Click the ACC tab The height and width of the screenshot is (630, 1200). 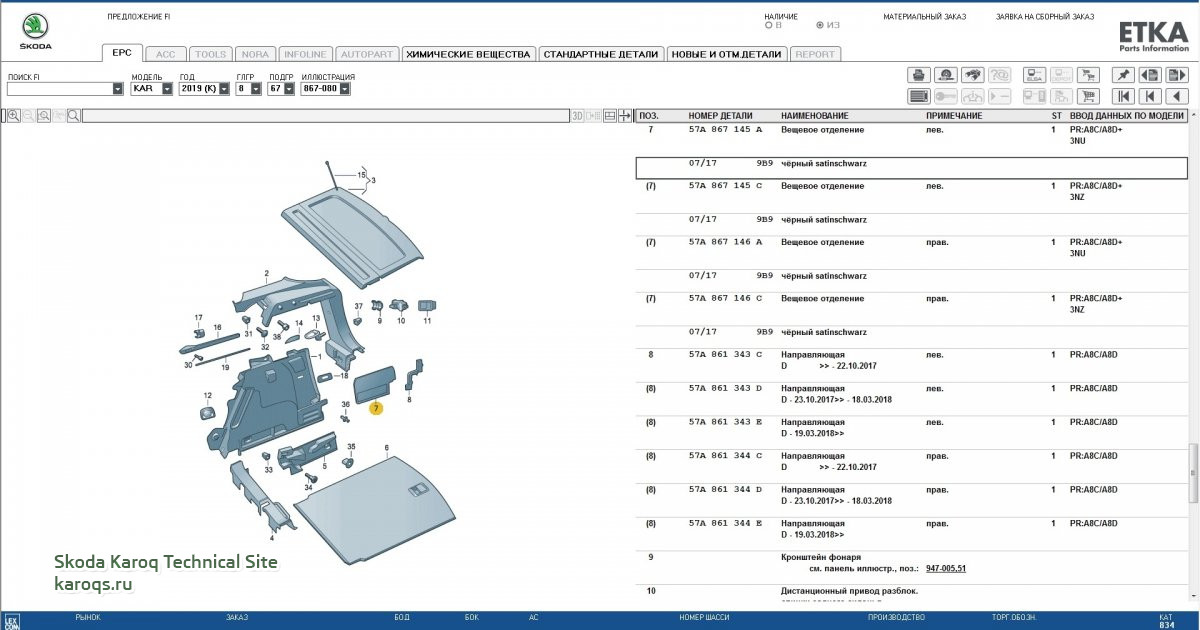pos(165,54)
